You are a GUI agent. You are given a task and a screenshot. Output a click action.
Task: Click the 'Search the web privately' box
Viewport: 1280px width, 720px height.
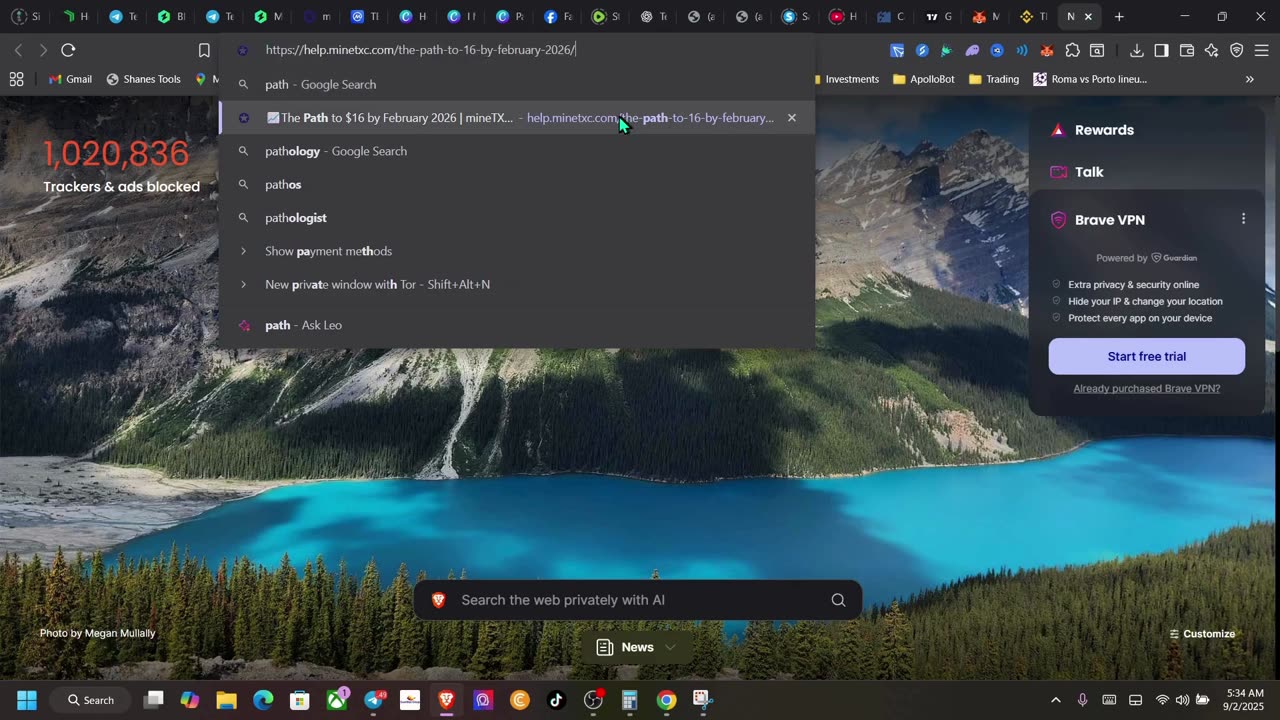[638, 600]
